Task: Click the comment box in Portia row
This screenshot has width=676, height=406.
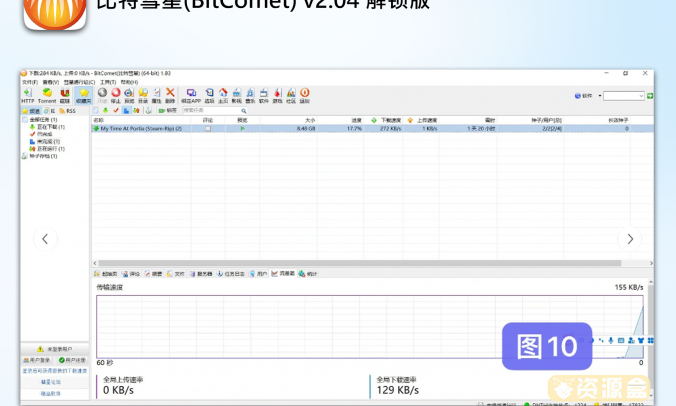Action: click(208, 128)
